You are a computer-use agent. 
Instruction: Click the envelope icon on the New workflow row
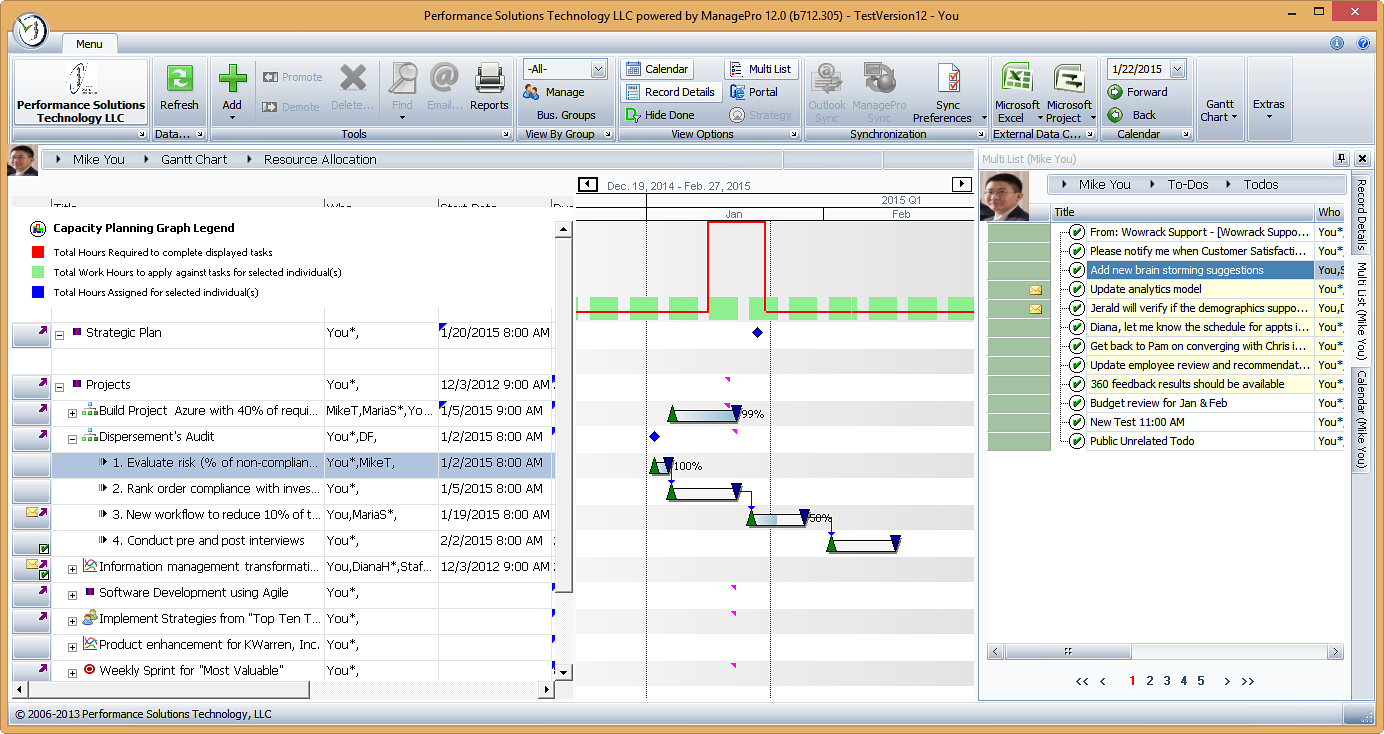(33, 512)
